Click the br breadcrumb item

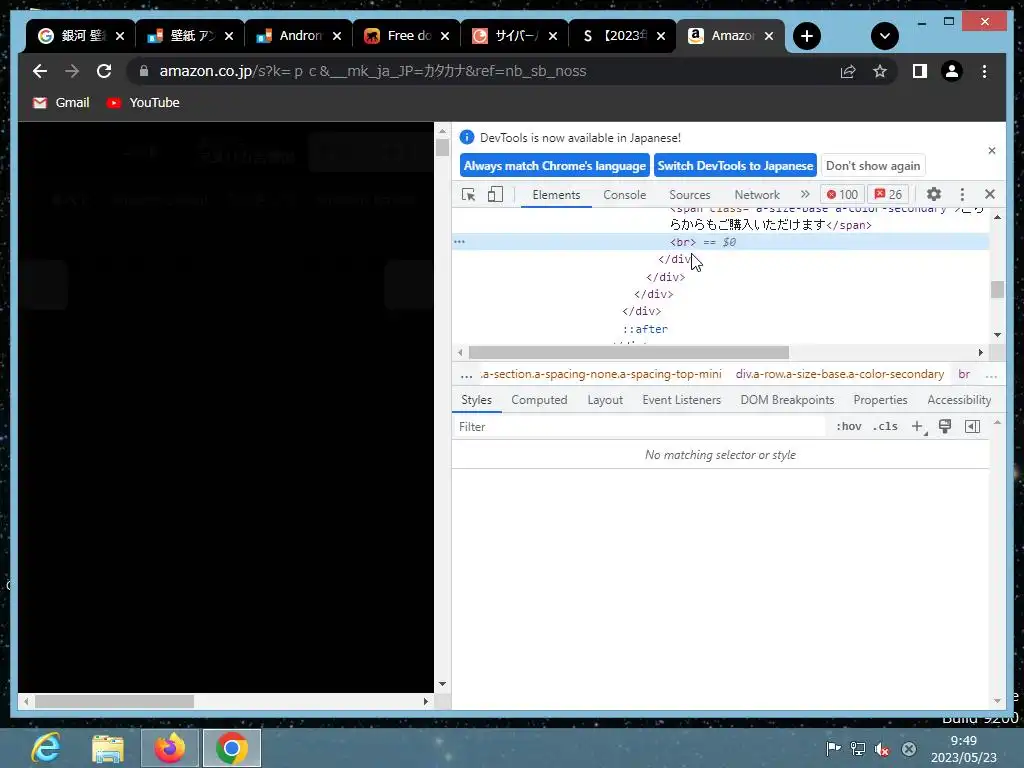click(964, 374)
